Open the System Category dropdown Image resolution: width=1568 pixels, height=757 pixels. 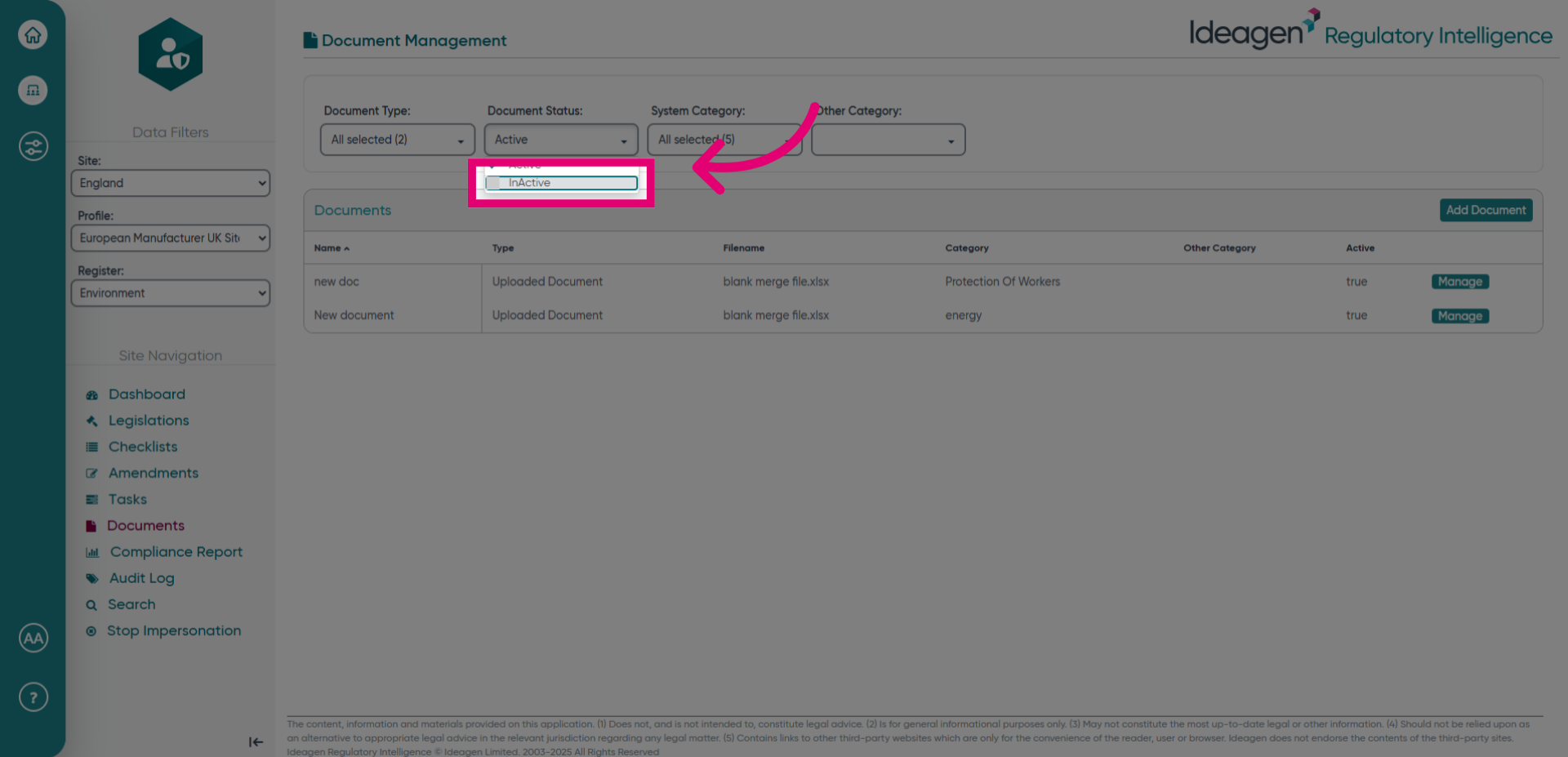tap(724, 140)
